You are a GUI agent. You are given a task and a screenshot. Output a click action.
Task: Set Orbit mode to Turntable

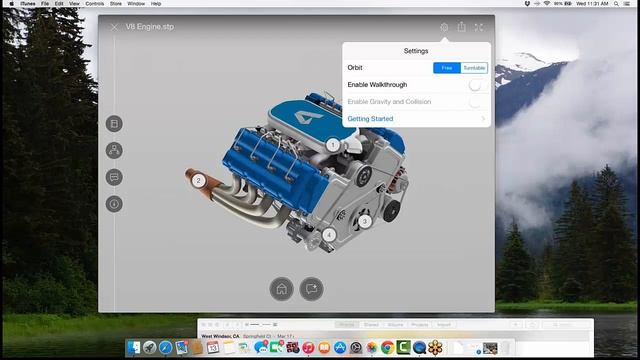point(474,68)
